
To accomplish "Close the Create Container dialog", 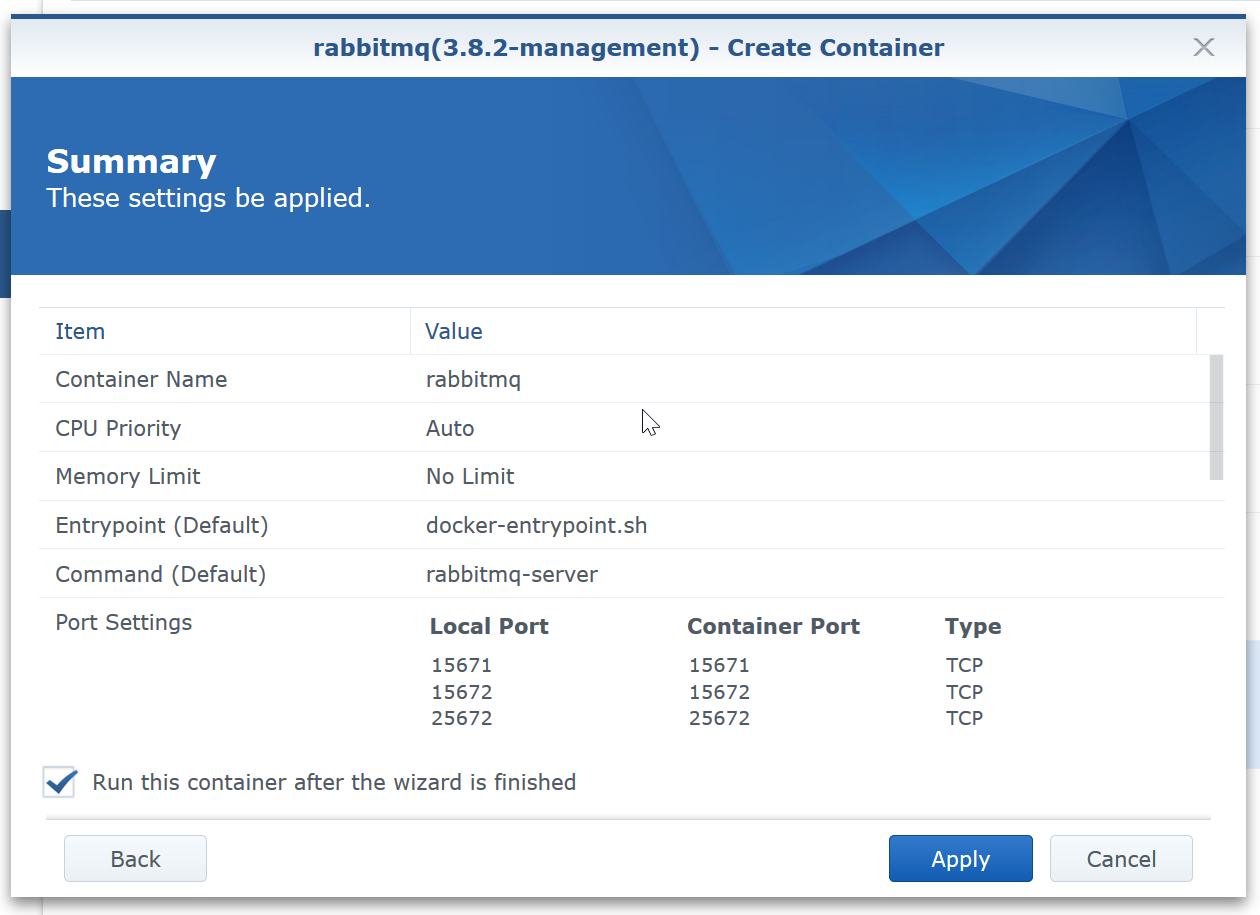I will [x=1203, y=47].
